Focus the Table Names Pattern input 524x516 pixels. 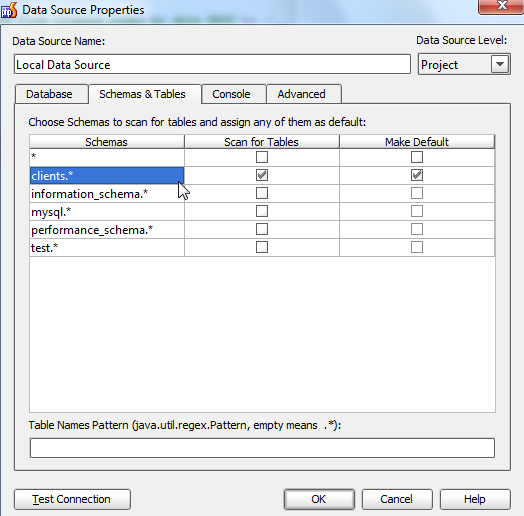pyautogui.click(x=262, y=448)
